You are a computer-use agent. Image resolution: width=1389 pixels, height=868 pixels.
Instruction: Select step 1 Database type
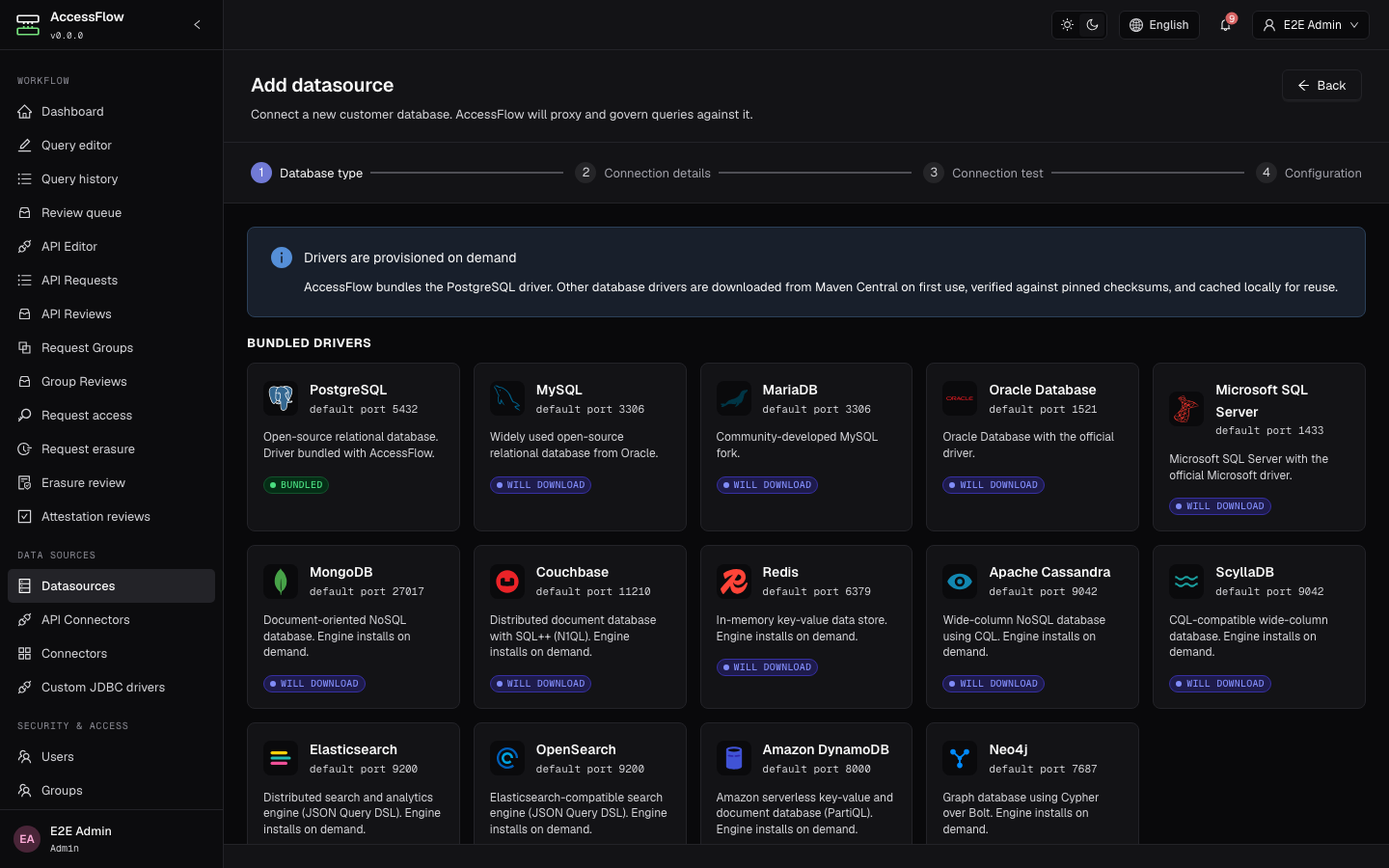[x=307, y=173]
